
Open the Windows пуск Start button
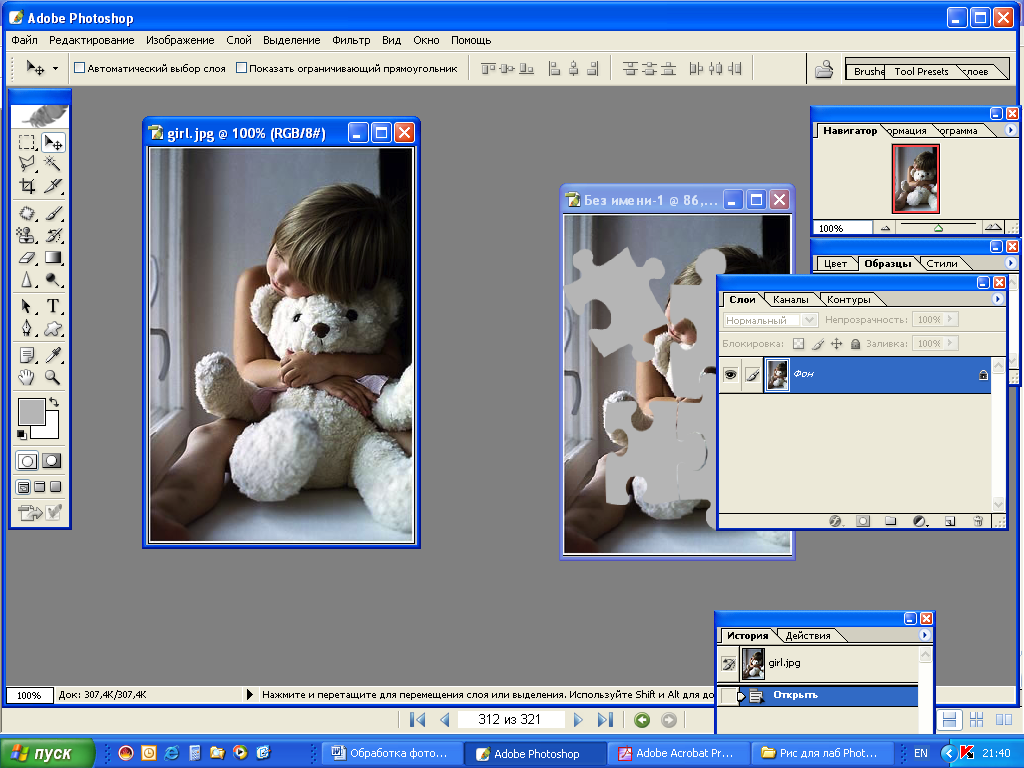click(x=47, y=753)
